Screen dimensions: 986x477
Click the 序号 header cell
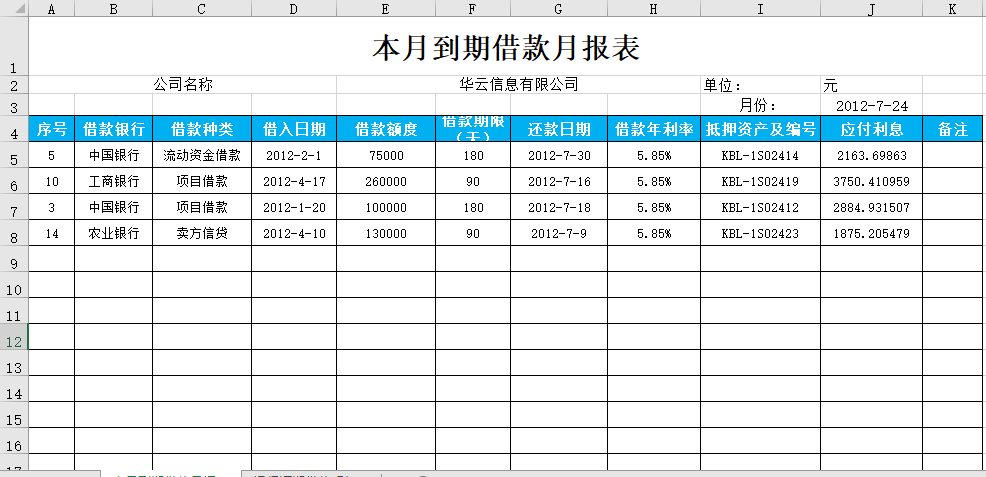52,129
